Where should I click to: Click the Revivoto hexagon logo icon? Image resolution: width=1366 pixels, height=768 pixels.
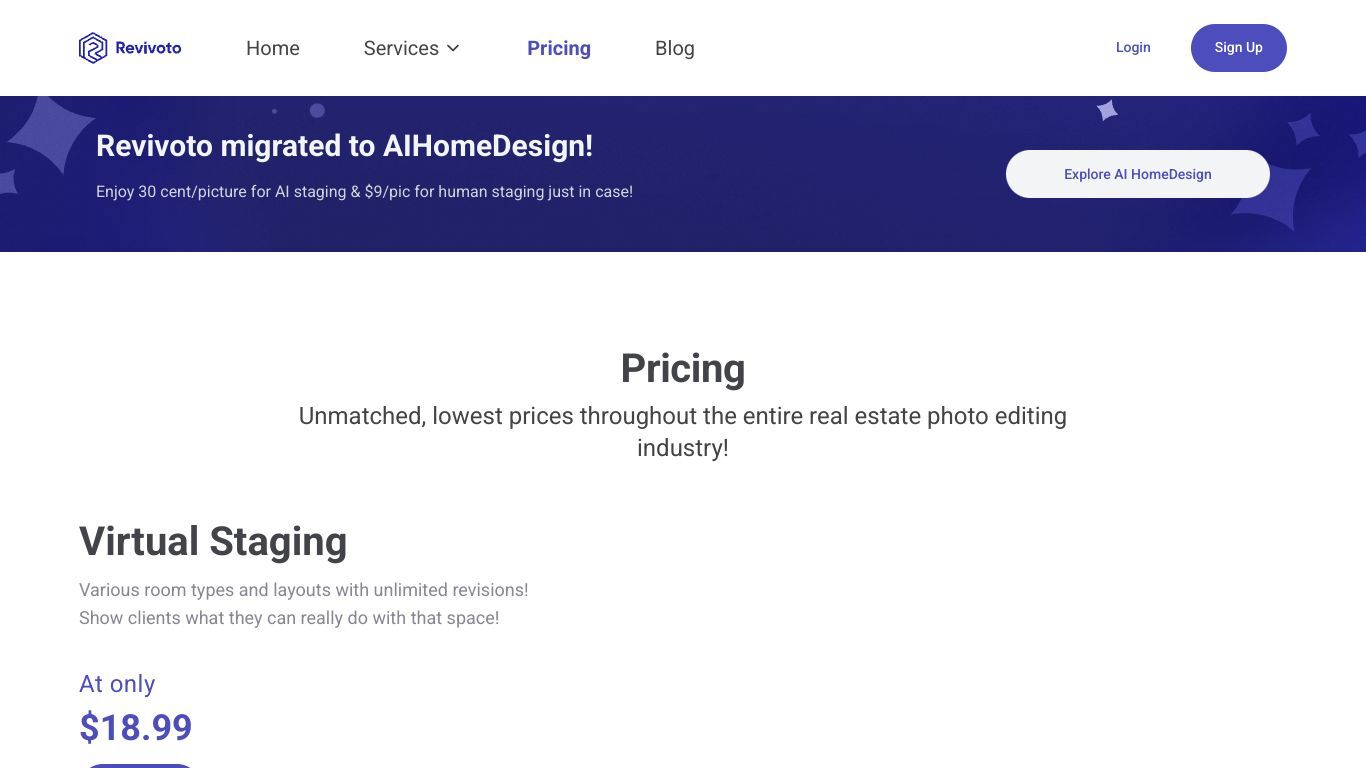93,48
